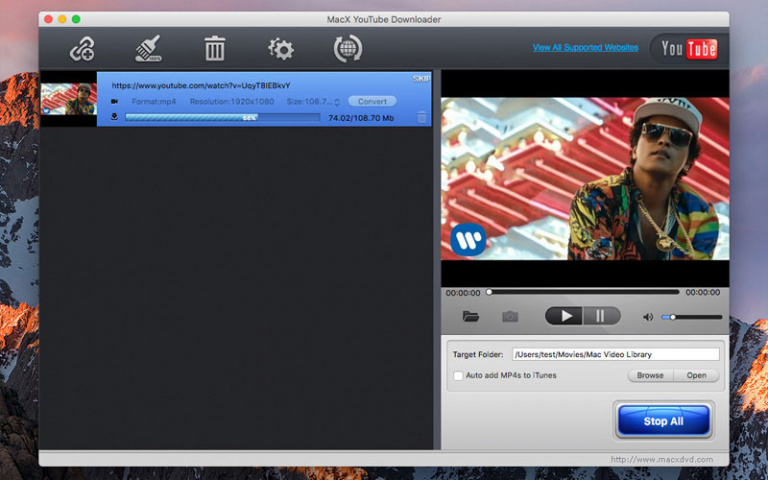Click the Add Link toolbar icon
Viewport: 768px width, 480px height.
point(82,49)
